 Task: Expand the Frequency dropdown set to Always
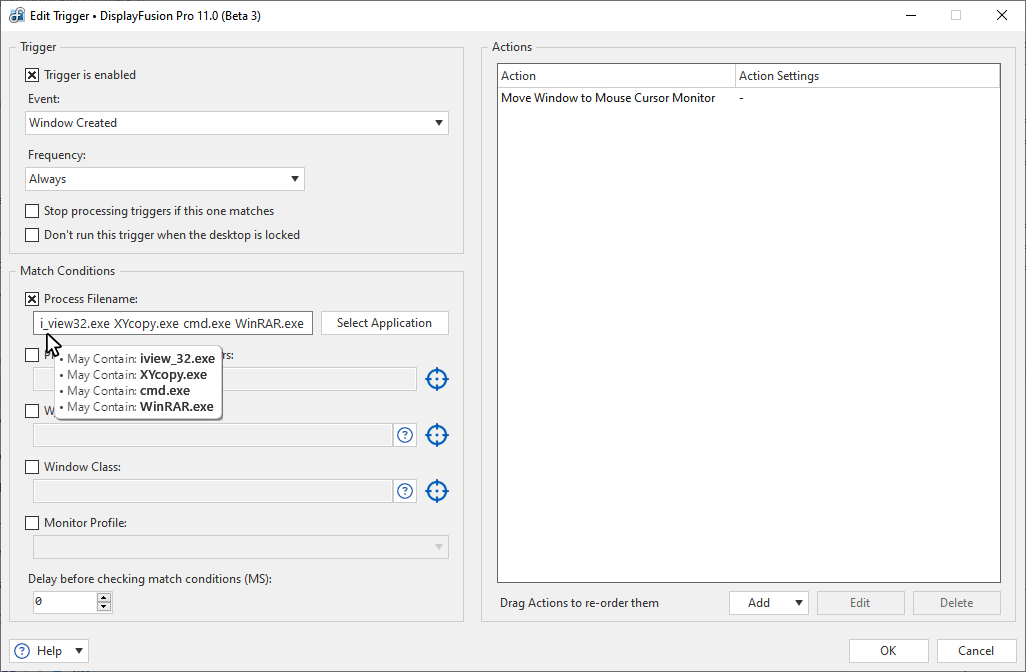pos(165,179)
